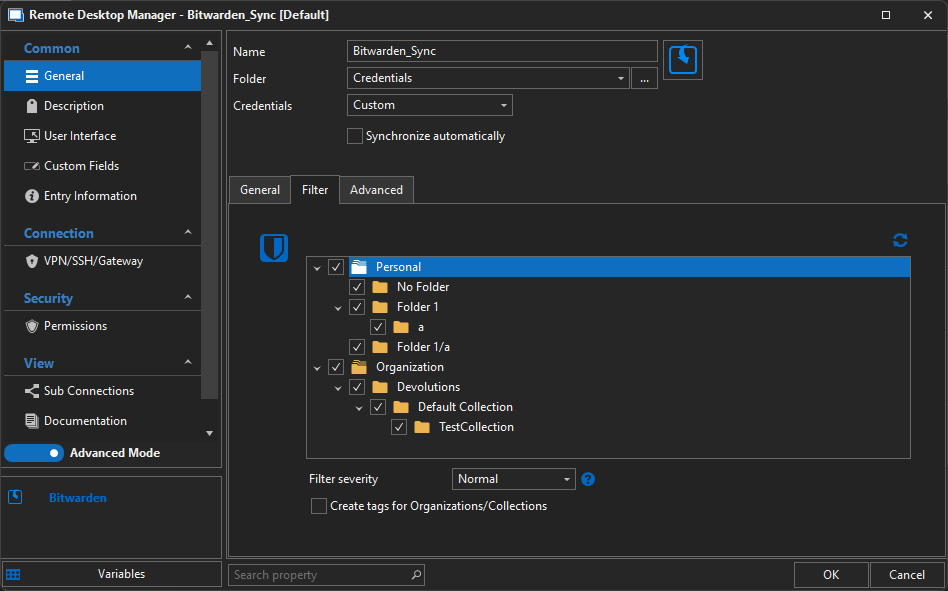This screenshot has height=591, width=948.
Task: Switch to the Advanced tab
Action: (376, 190)
